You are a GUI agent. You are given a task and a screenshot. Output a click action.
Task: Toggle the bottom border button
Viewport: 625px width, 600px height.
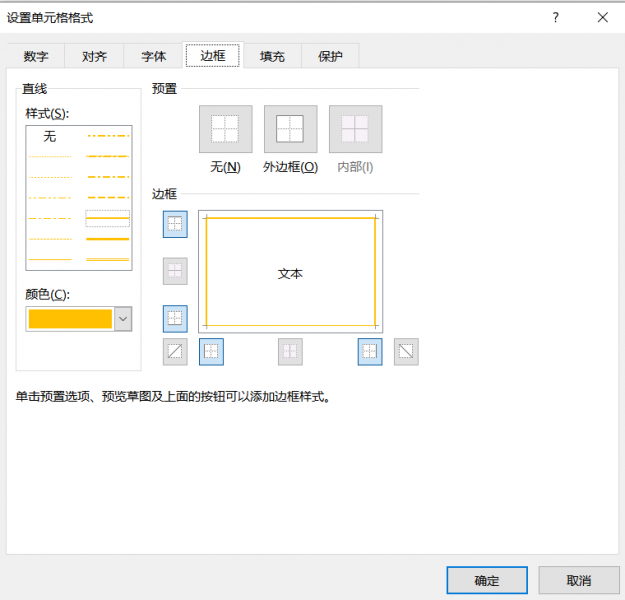pos(175,319)
